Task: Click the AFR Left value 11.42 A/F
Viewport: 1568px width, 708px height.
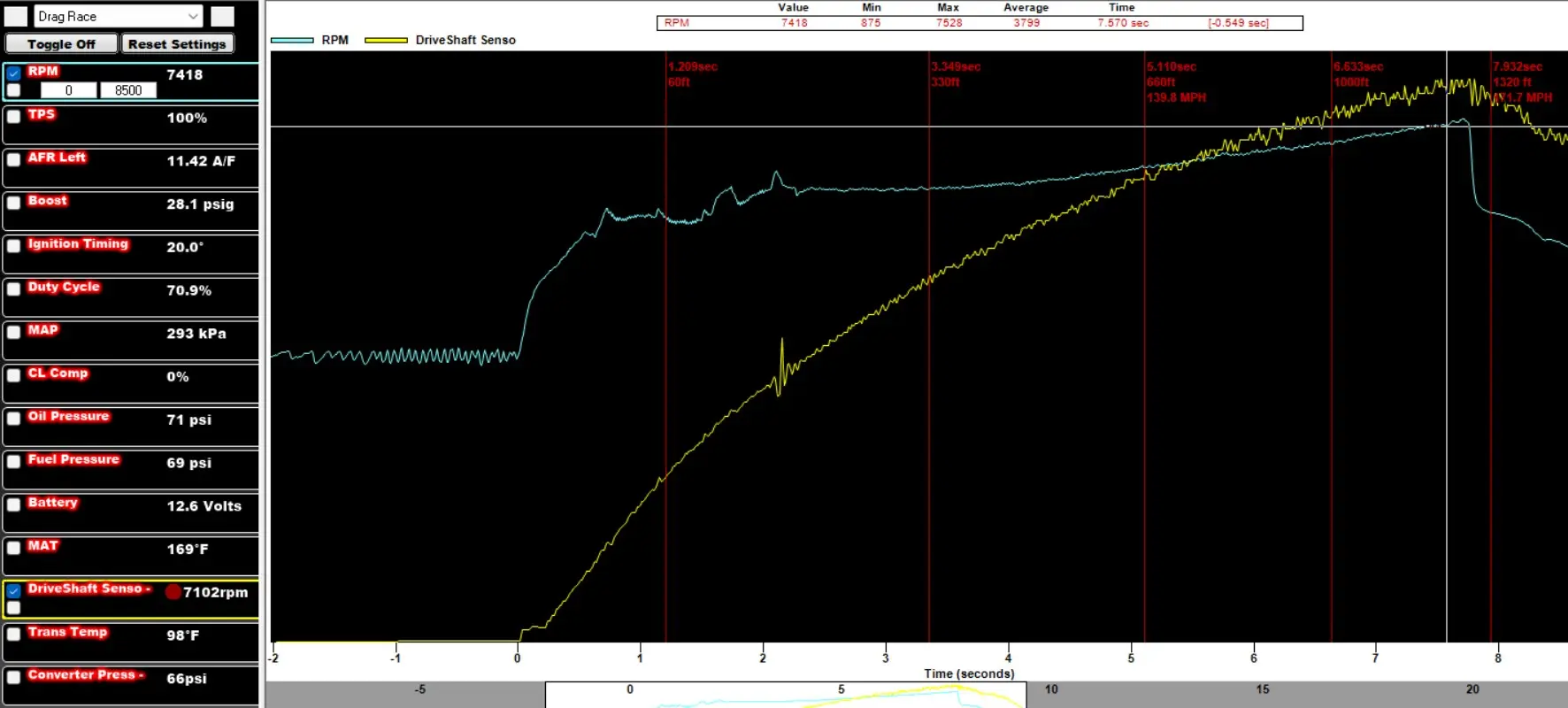Action: (201, 161)
